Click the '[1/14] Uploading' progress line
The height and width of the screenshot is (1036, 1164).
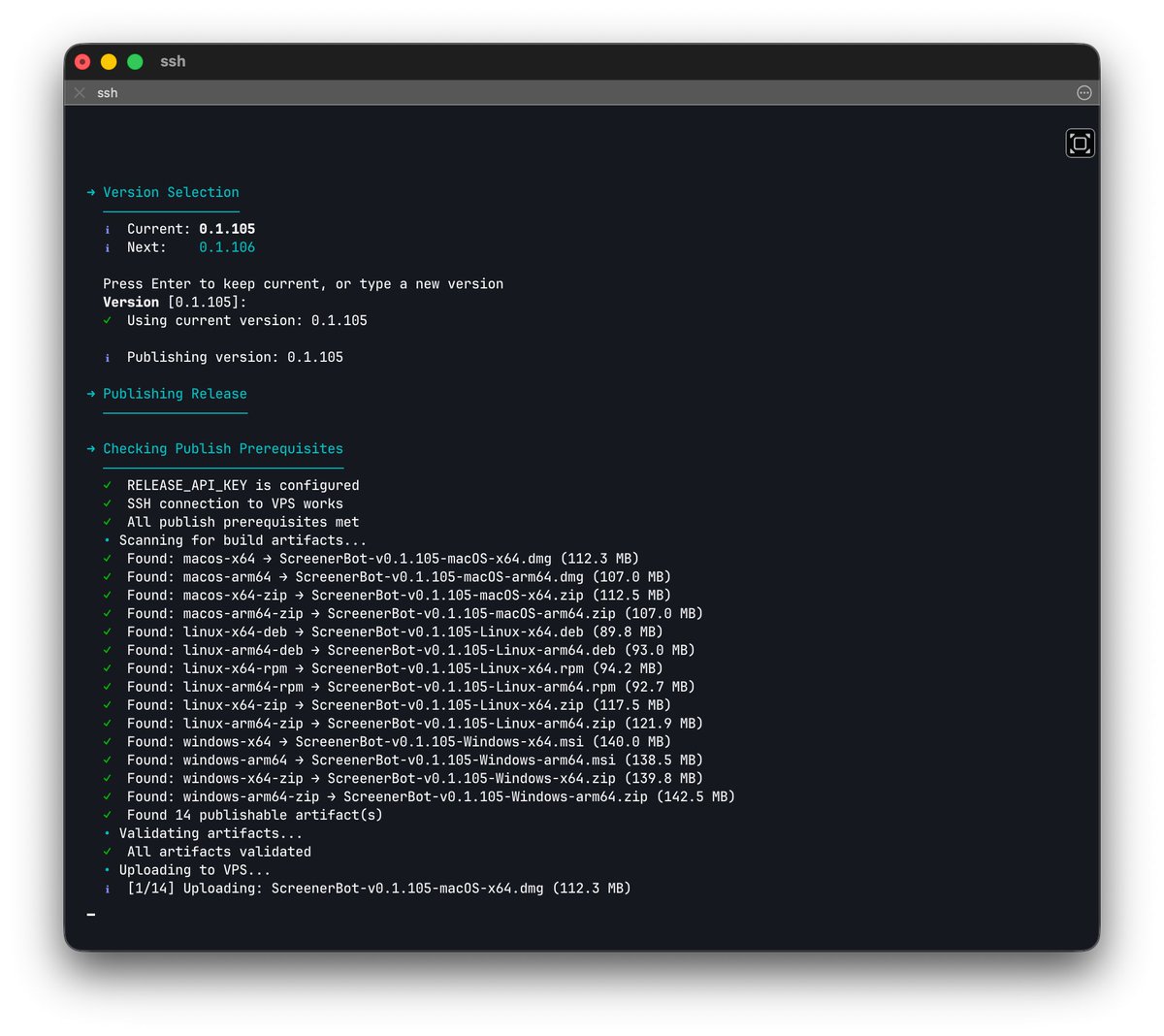point(379,889)
